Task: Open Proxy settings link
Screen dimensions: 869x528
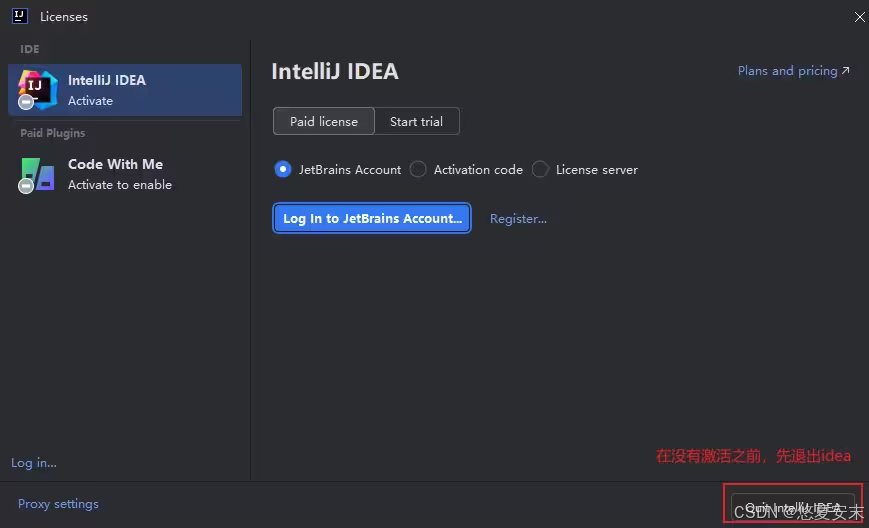Action: click(58, 504)
